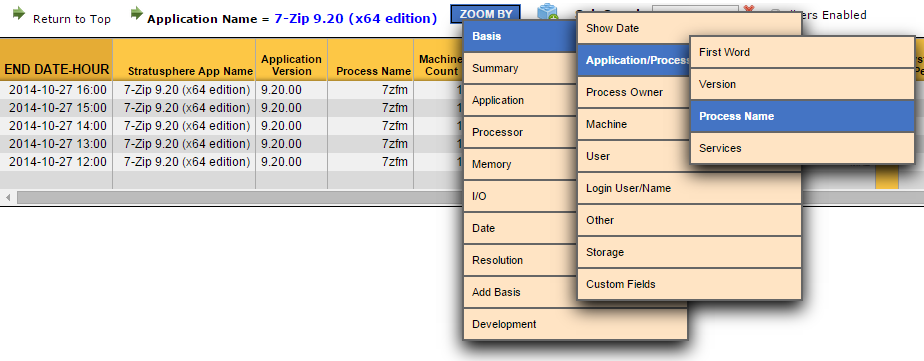Image resolution: width=924 pixels, height=361 pixels.
Task: Click the app name cell in the 16:00 row
Action: coord(184,90)
